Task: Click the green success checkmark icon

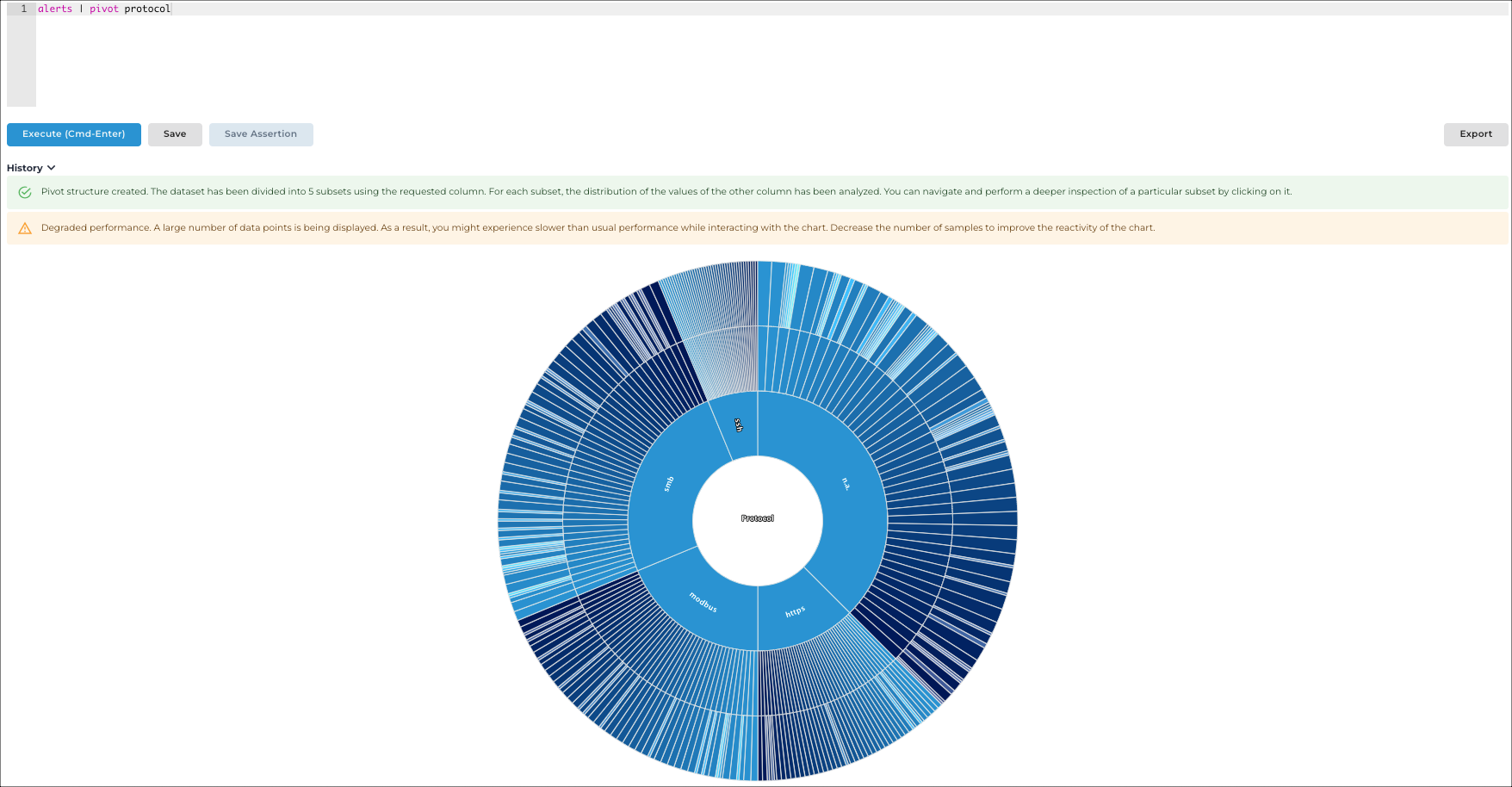Action: [25, 192]
